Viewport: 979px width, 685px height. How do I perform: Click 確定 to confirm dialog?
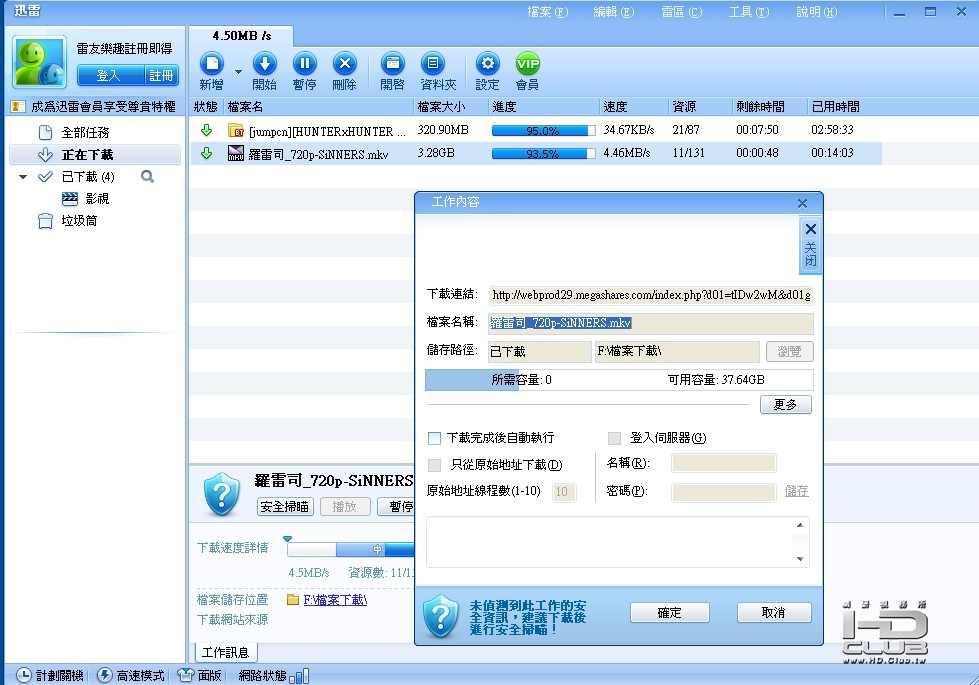tap(670, 613)
